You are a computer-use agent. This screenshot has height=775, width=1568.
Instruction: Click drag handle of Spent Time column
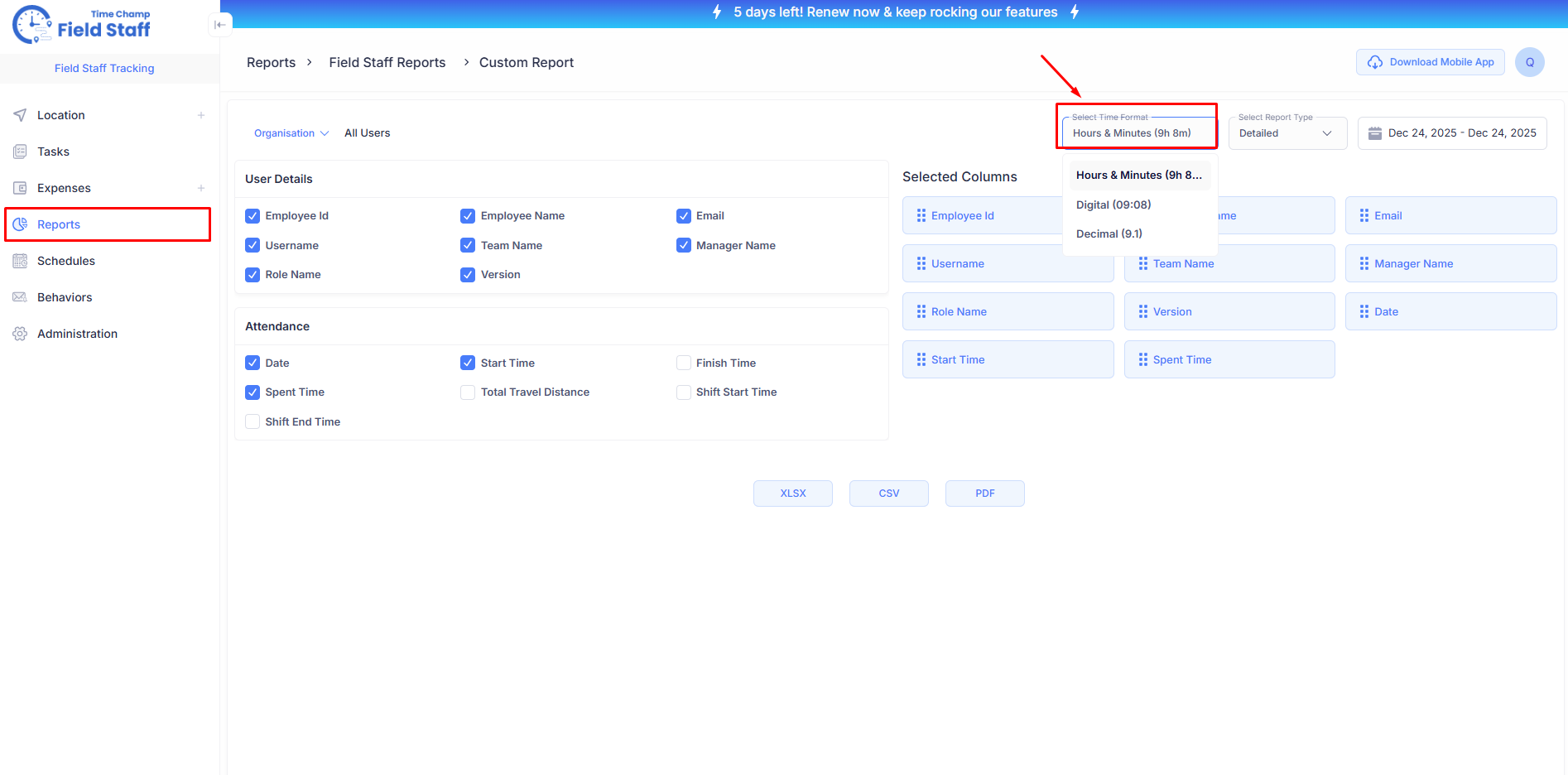tap(1143, 359)
